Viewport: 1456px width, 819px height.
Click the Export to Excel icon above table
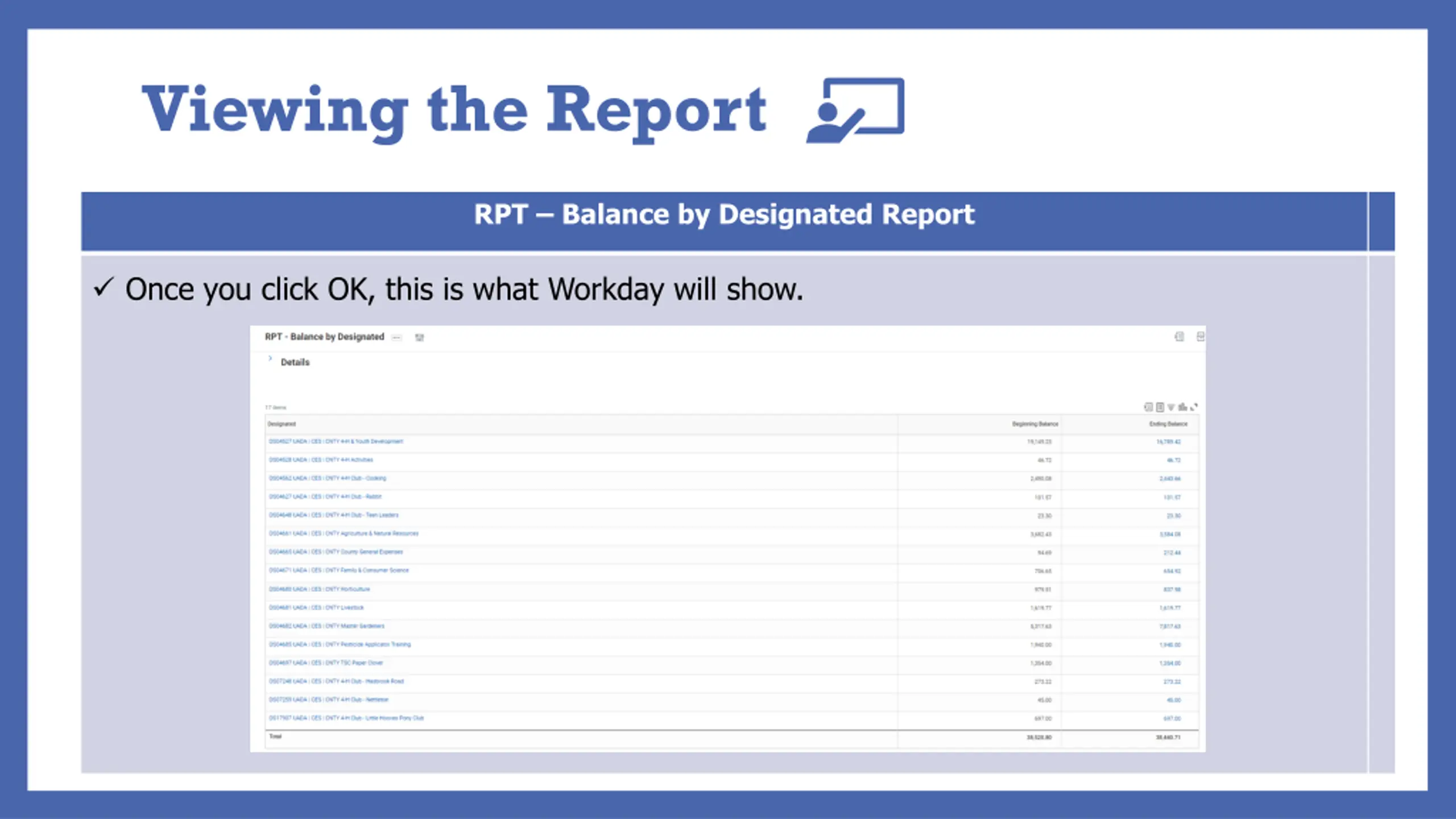[1148, 407]
